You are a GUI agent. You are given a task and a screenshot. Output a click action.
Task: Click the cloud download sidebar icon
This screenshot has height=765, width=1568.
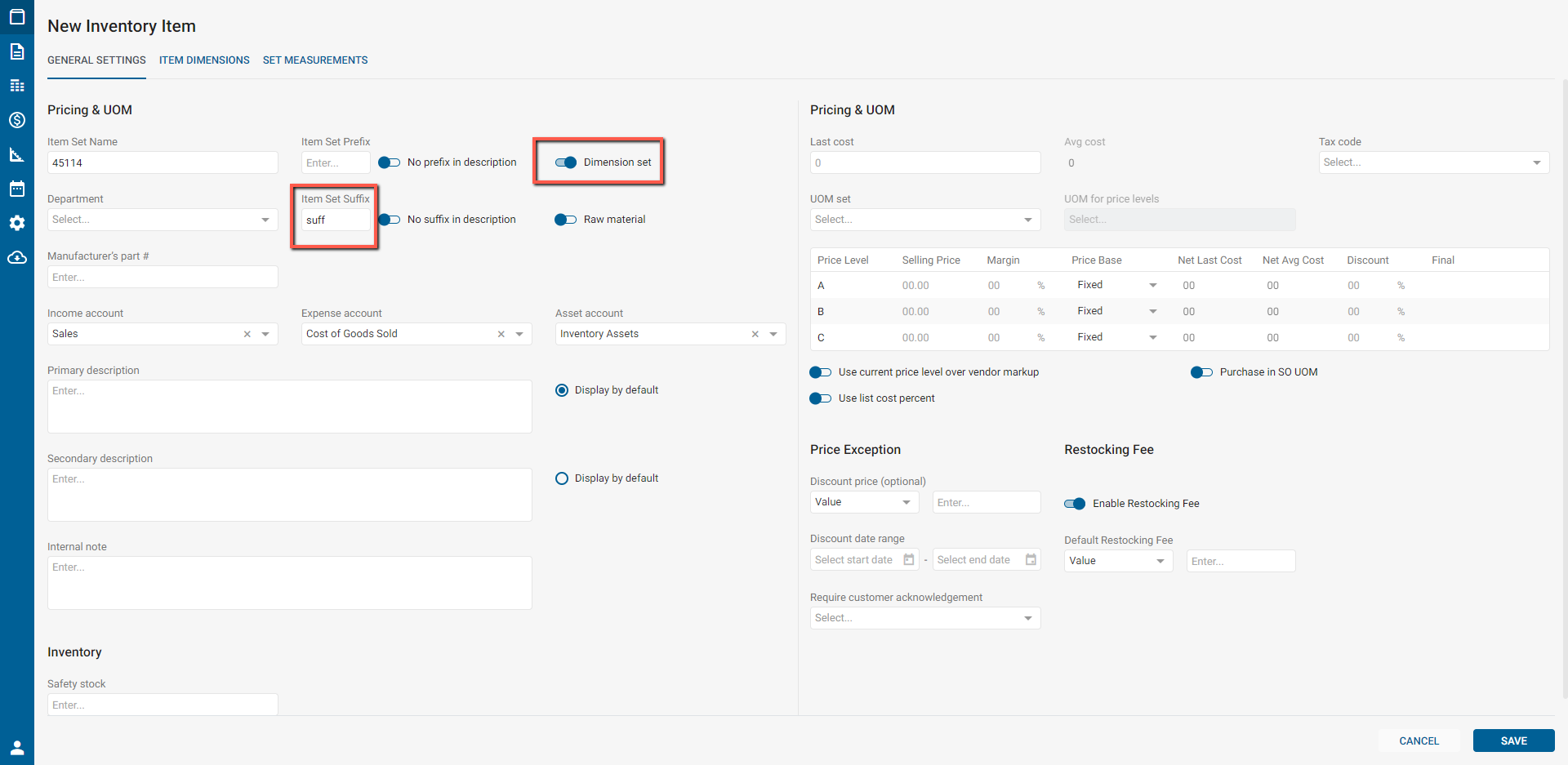16,258
